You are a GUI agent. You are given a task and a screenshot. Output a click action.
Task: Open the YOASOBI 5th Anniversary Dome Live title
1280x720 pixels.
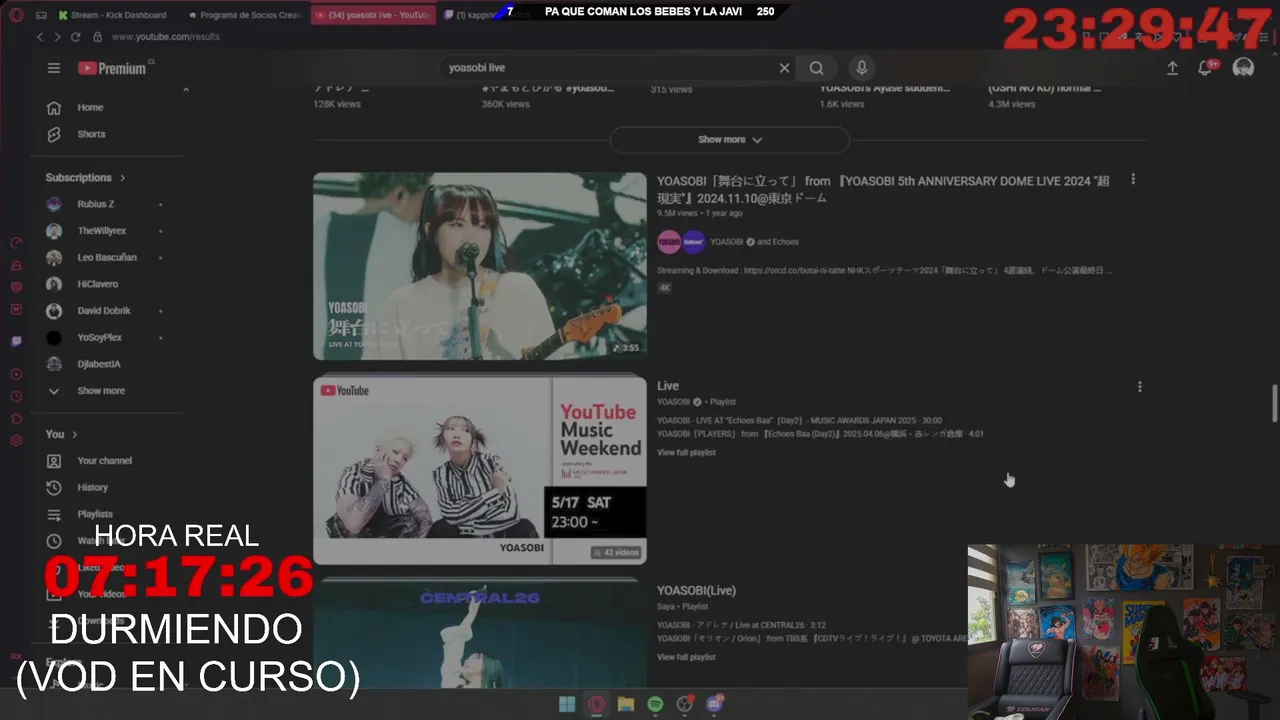[884, 189]
